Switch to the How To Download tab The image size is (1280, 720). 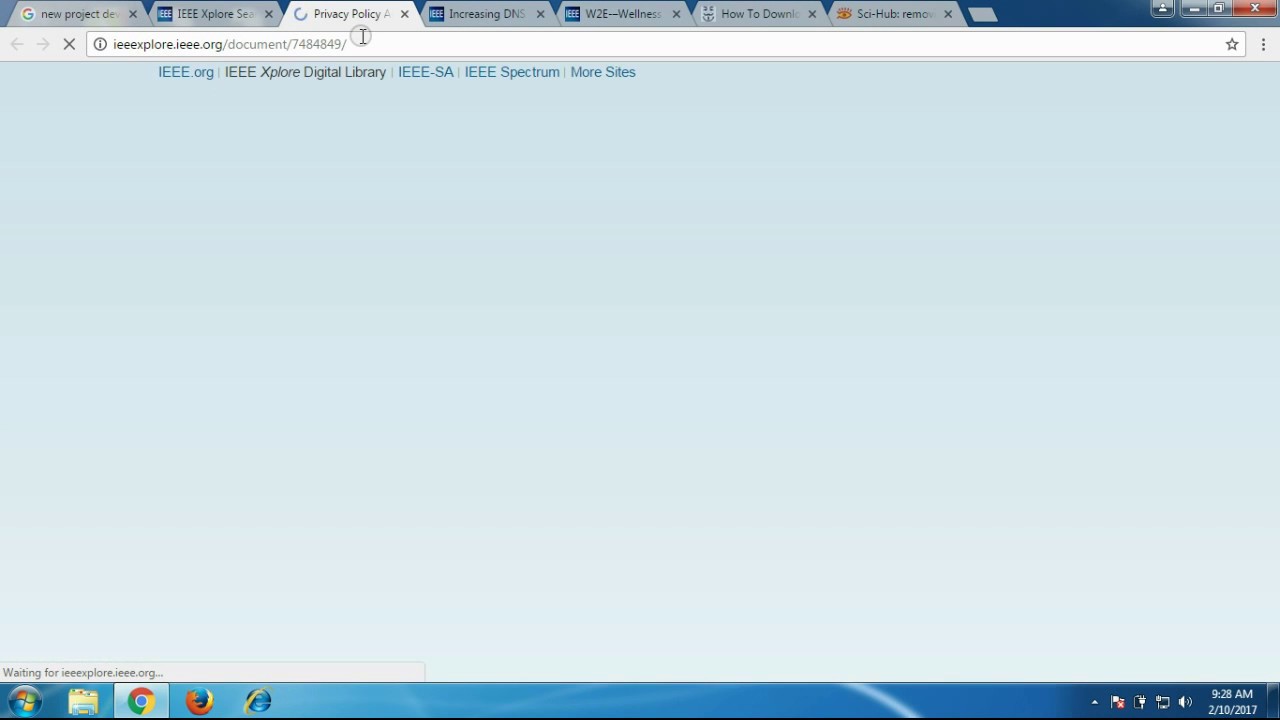point(758,14)
